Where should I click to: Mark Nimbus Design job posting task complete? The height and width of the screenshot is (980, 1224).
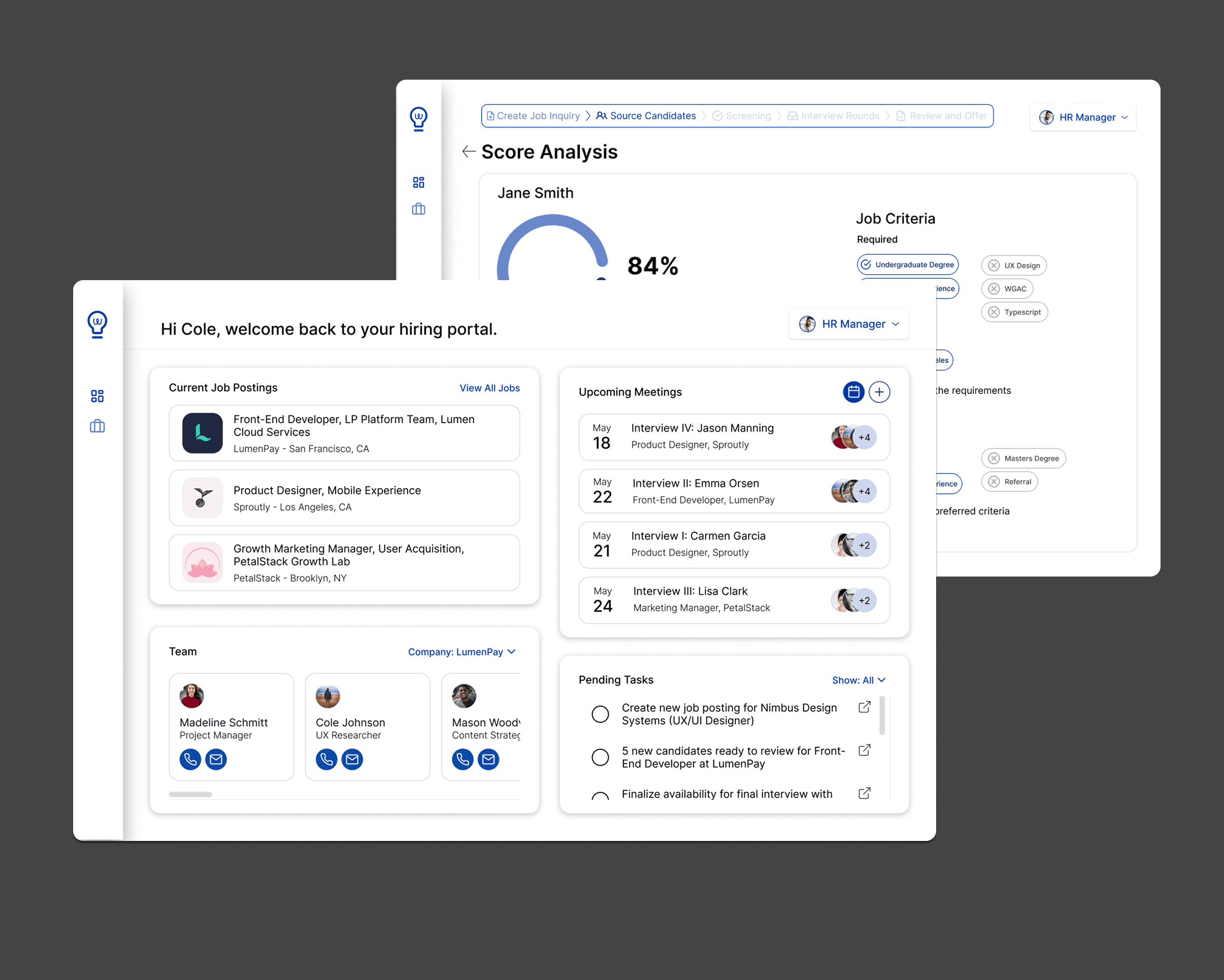(x=600, y=714)
